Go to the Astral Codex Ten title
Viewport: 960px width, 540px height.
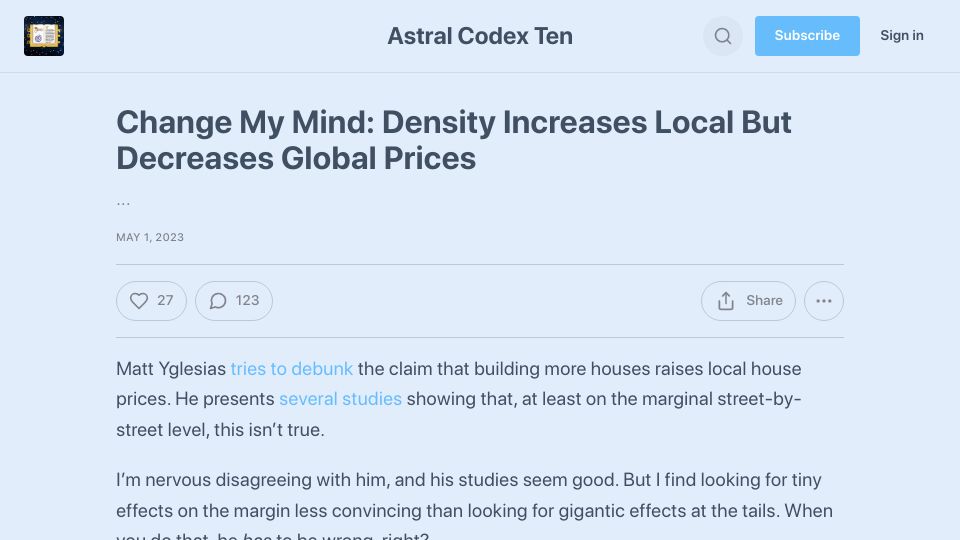point(480,36)
